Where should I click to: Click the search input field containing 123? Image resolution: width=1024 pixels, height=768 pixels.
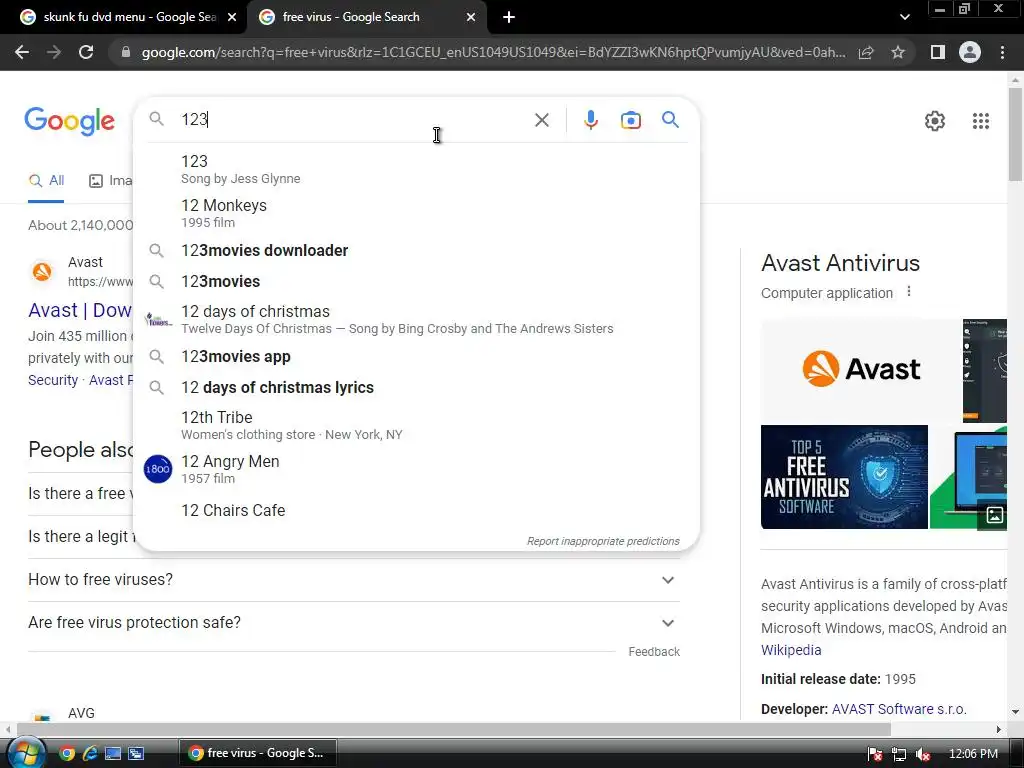(353, 120)
